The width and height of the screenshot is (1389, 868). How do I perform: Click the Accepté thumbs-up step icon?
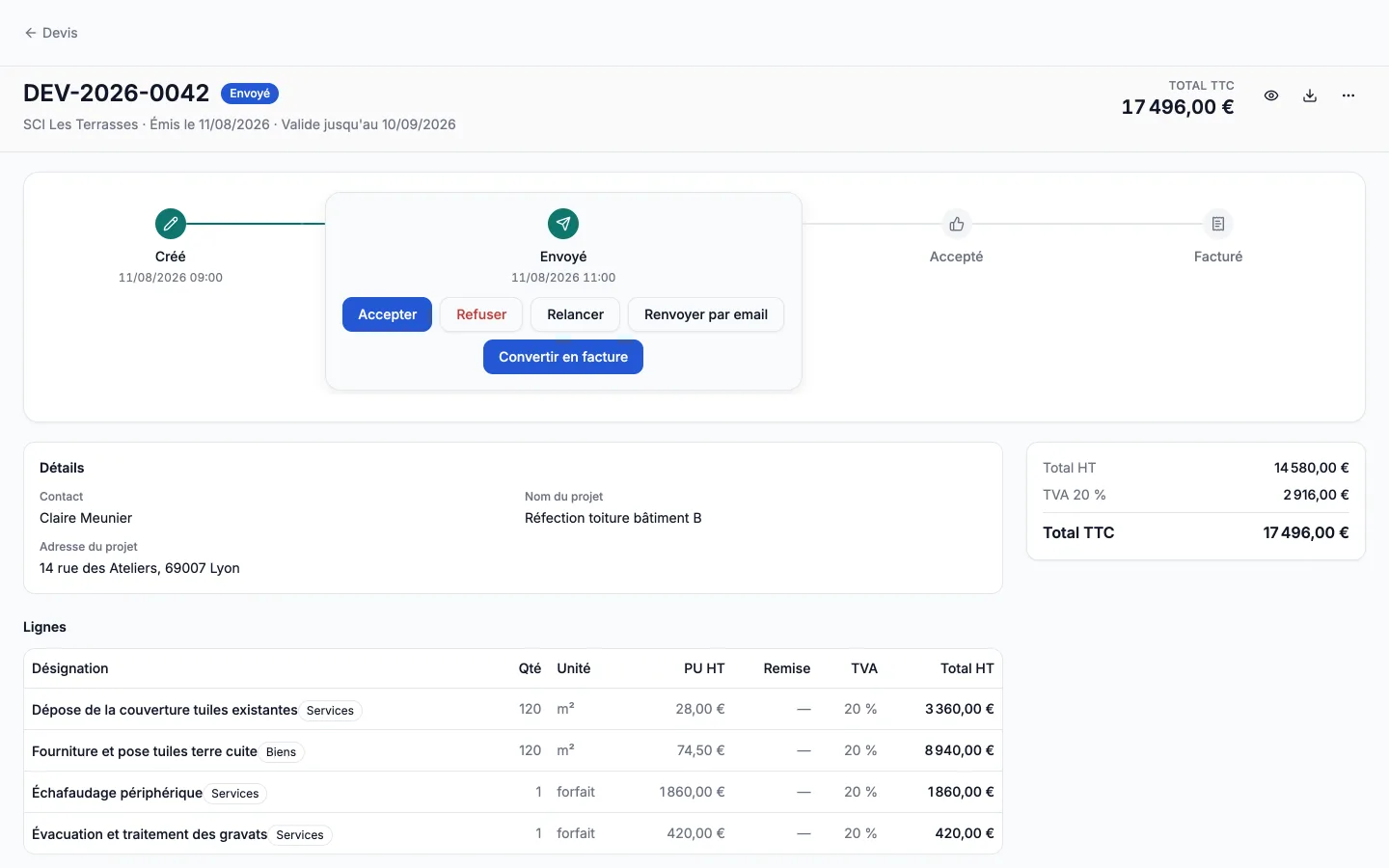coord(956,224)
